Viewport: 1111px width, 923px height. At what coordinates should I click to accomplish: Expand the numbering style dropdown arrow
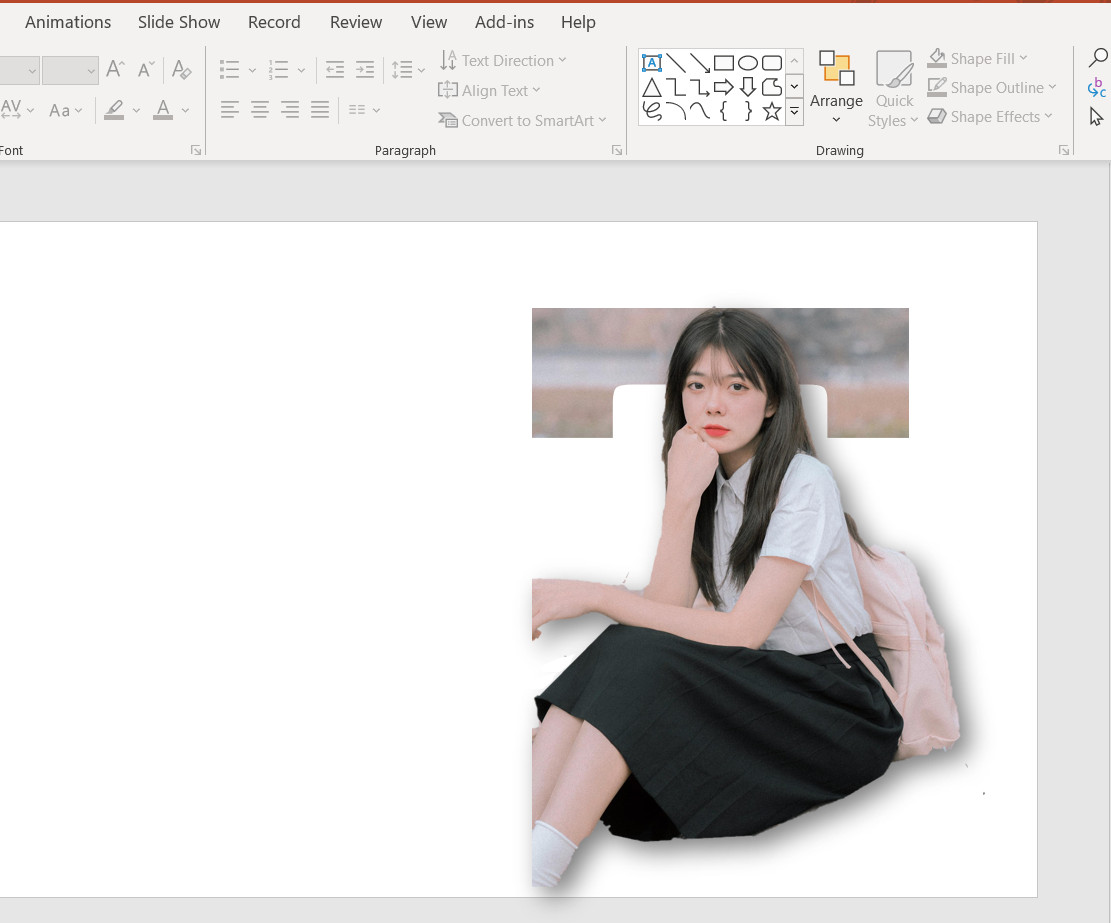pos(301,70)
